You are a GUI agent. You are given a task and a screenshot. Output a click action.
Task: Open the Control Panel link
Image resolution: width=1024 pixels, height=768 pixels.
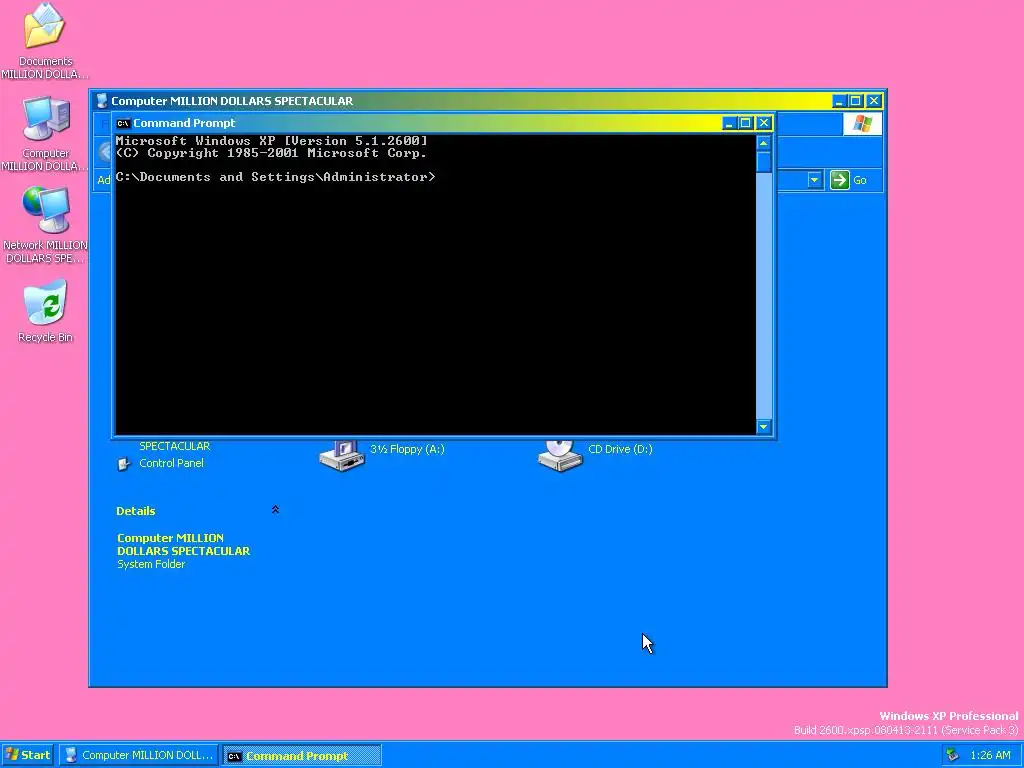click(171, 463)
